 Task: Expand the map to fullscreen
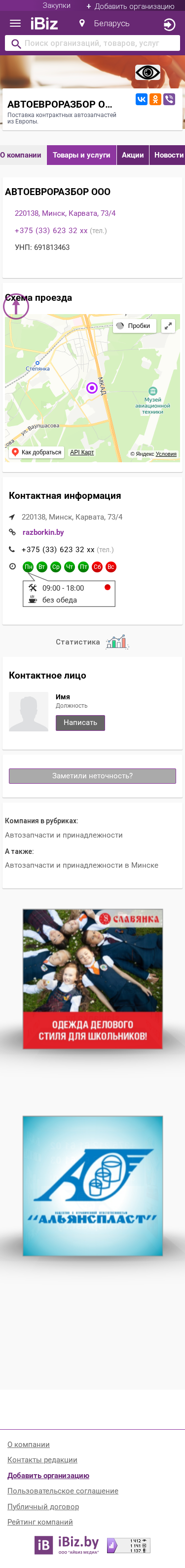tap(168, 325)
